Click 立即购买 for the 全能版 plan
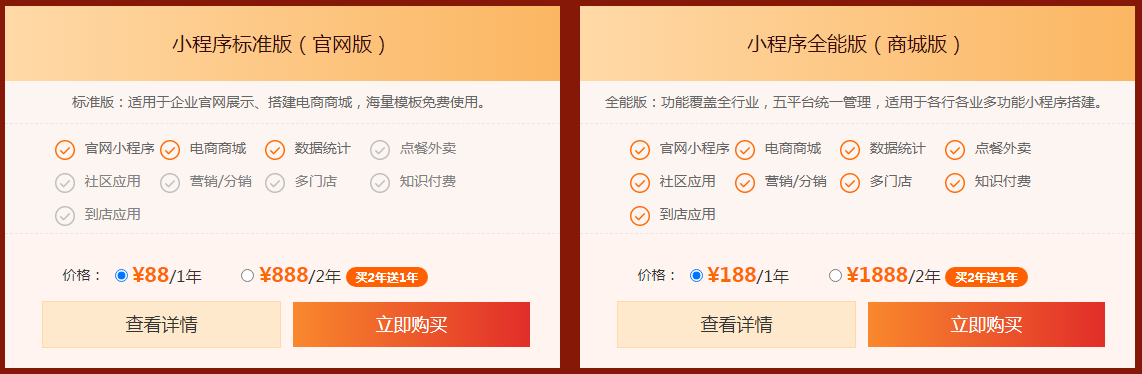The height and width of the screenshot is (374, 1142). 986,325
